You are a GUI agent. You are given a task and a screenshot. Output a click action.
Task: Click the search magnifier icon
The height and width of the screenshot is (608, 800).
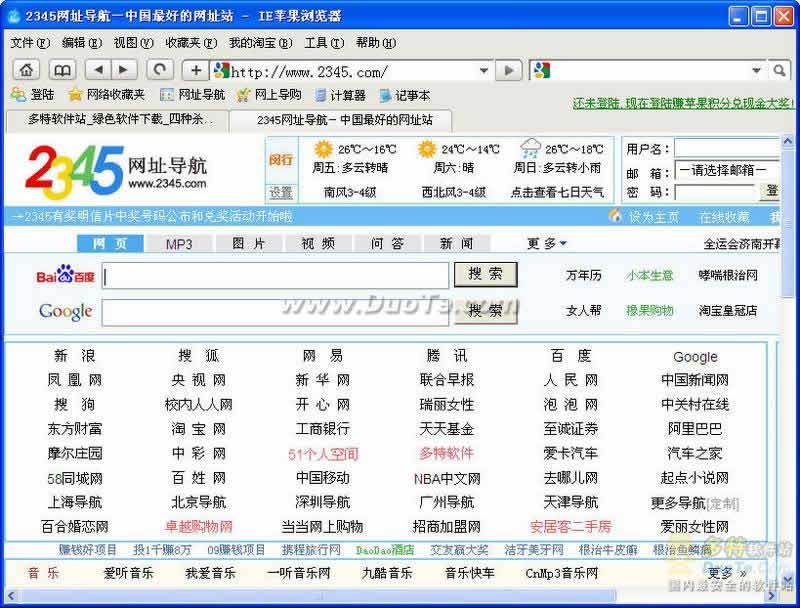click(x=779, y=70)
